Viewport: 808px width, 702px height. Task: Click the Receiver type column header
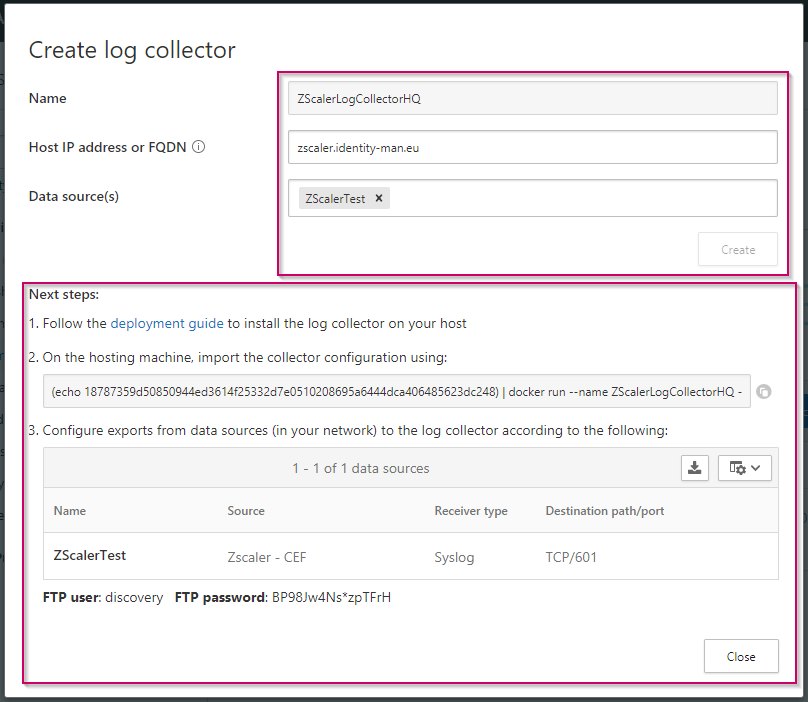[x=470, y=511]
